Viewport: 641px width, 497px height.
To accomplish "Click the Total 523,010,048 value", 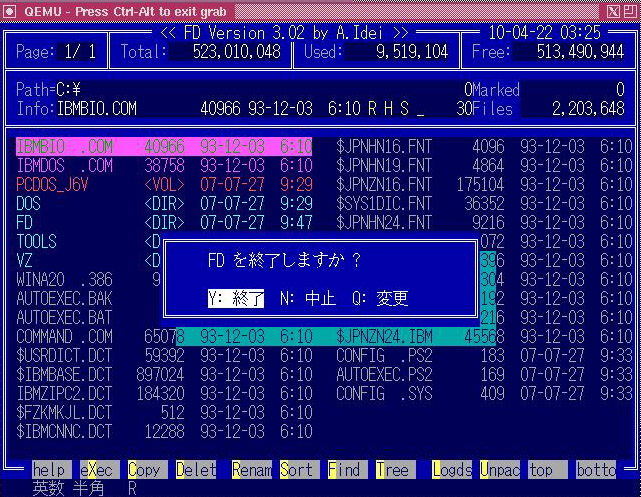I will 237,51.
